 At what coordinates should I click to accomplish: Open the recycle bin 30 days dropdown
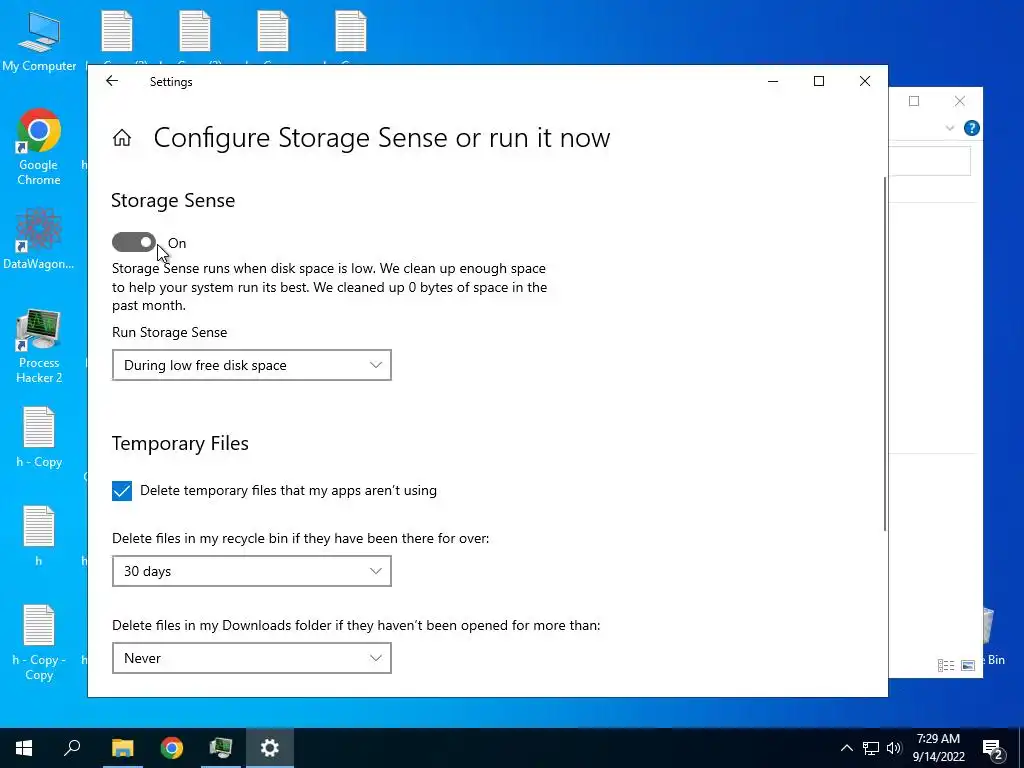pos(251,571)
